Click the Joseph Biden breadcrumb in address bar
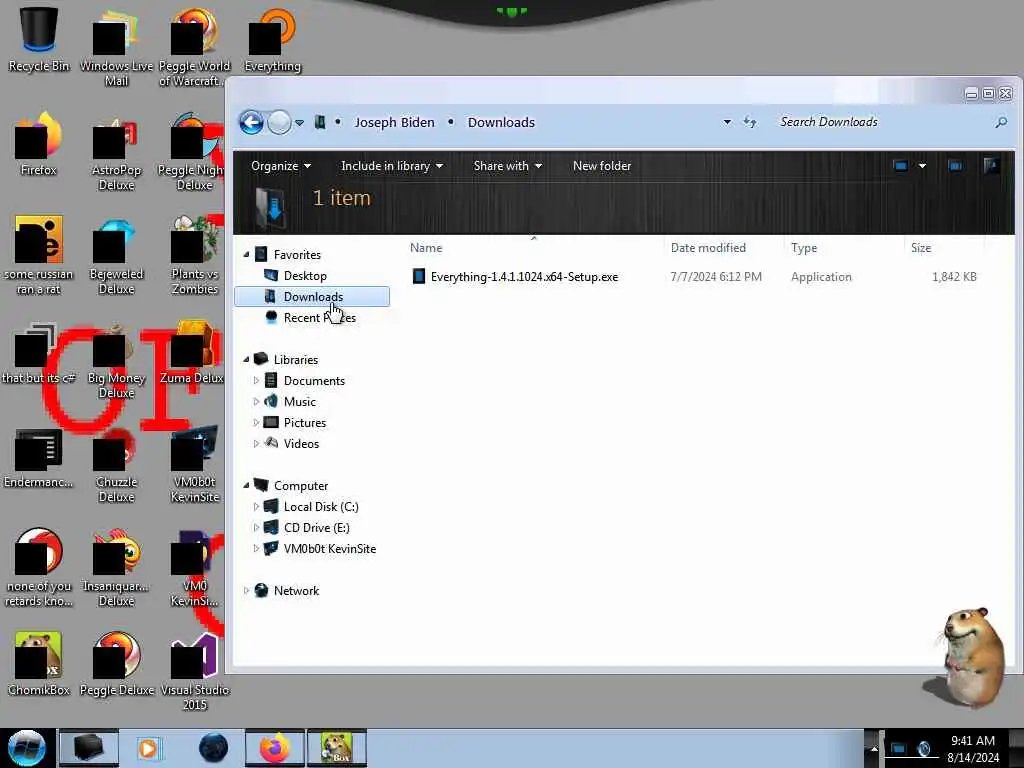The height and width of the screenshot is (768, 1024). (x=394, y=122)
